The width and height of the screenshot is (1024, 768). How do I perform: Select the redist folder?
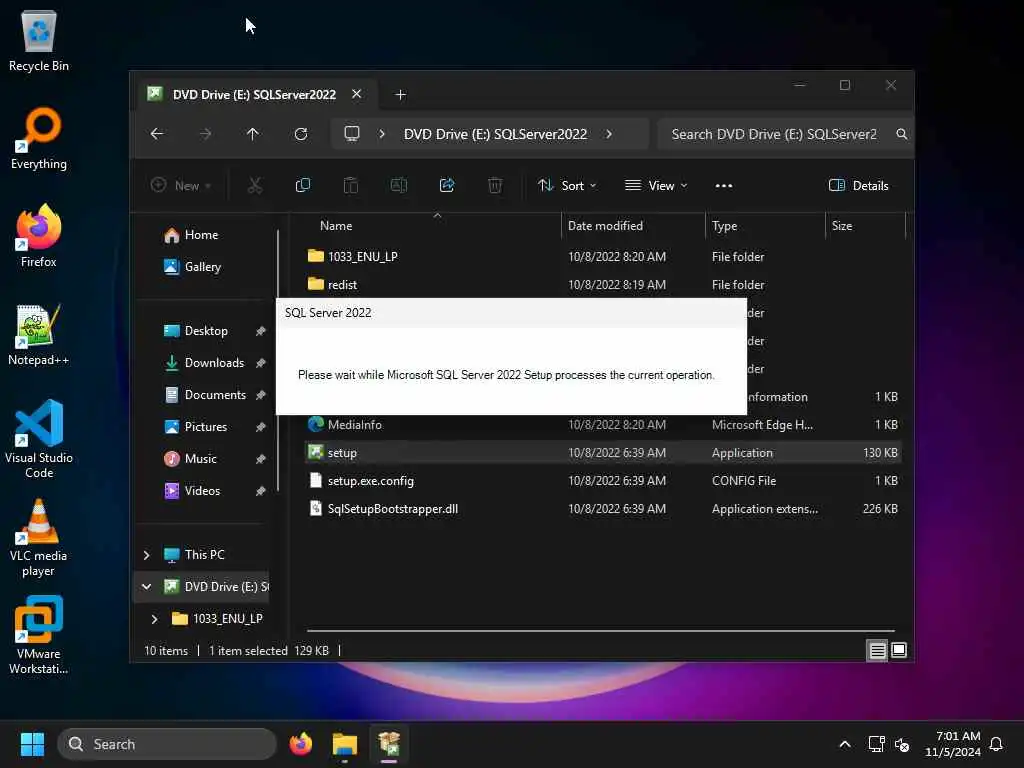pyautogui.click(x=603, y=285)
